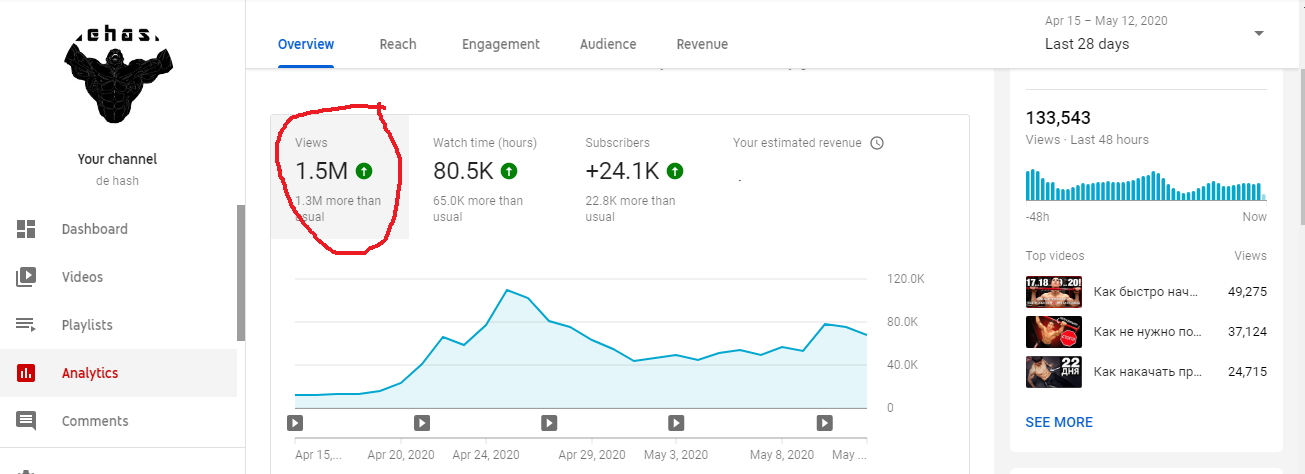Click the video marker under May 8
This screenshot has width=1305, height=474.
[x=826, y=423]
